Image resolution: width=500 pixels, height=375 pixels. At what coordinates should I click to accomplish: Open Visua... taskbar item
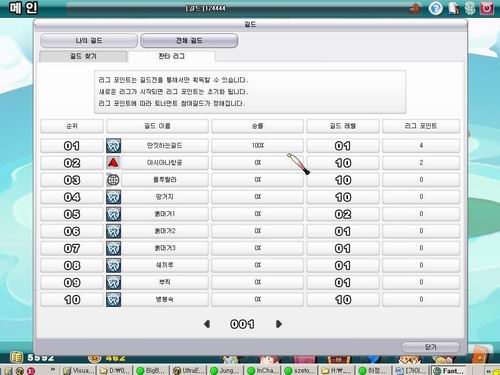[79, 370]
